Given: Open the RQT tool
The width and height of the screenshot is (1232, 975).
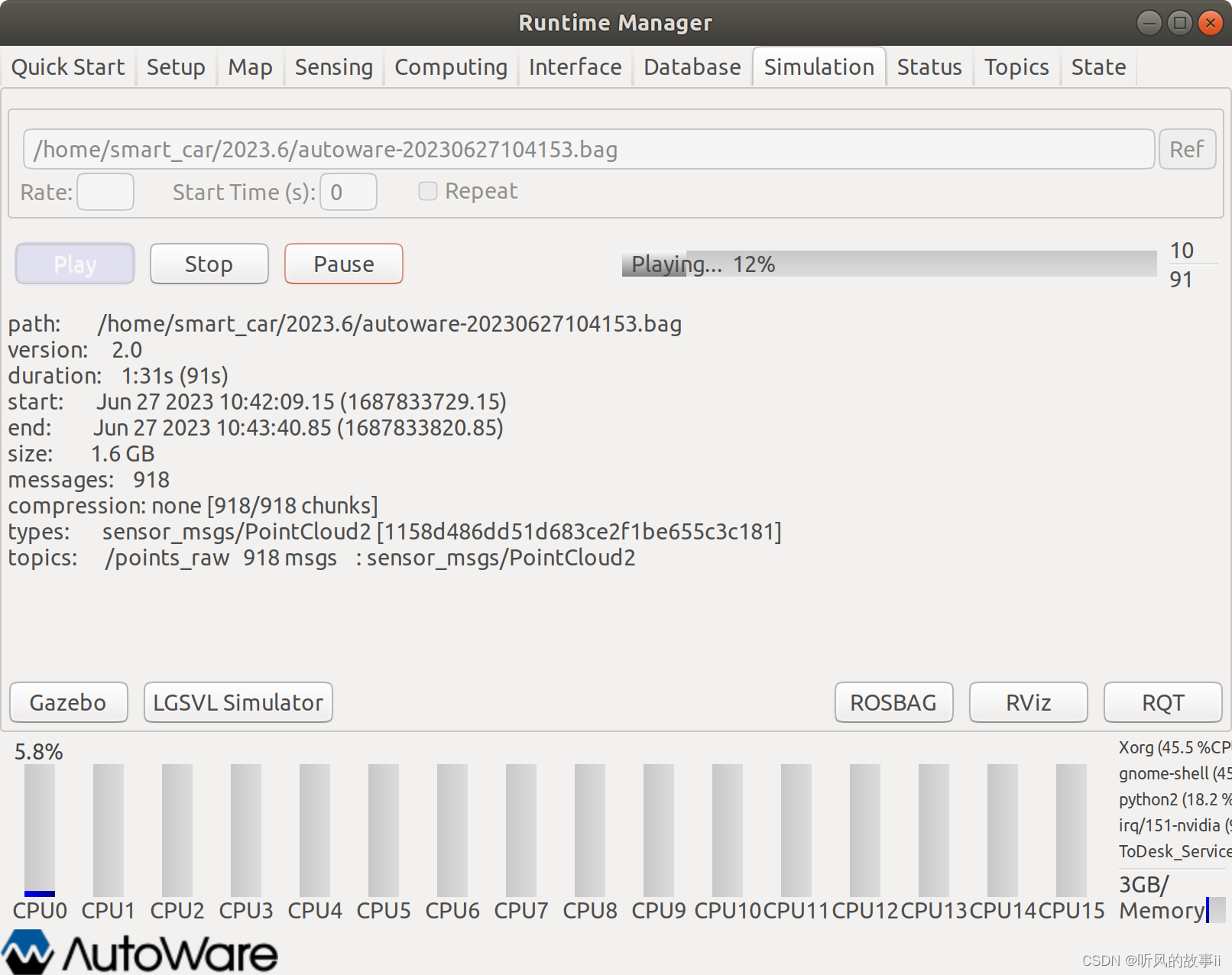Looking at the screenshot, I should pos(1162,702).
